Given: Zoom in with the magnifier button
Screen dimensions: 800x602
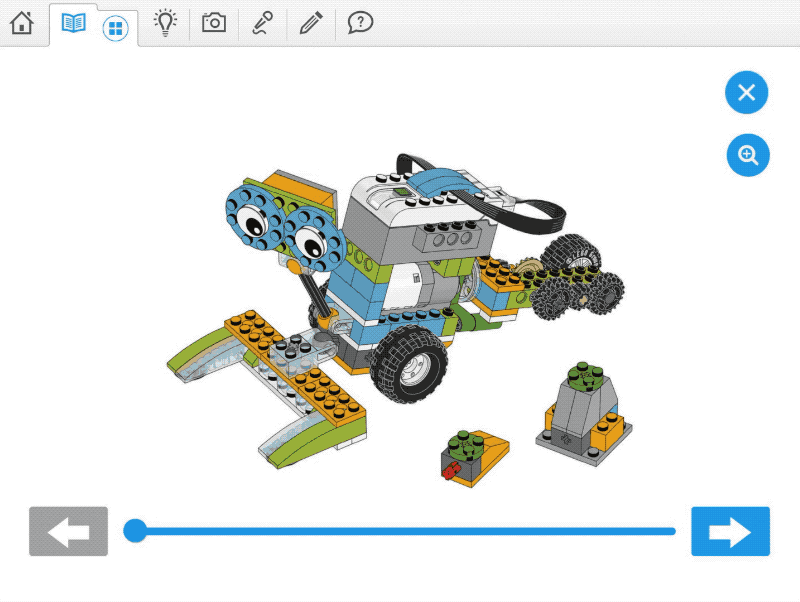Looking at the screenshot, I should tap(748, 155).
